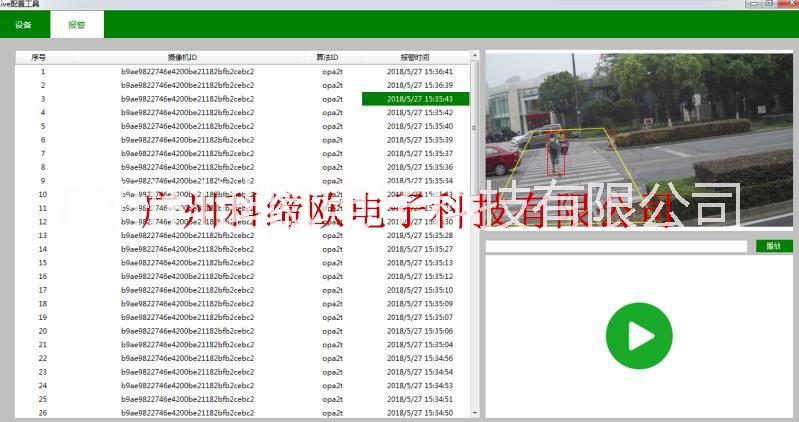The height and width of the screenshot is (422, 799).
Task: Select alarm time 2018/5/27 15:35:09
Action: pos(419,304)
